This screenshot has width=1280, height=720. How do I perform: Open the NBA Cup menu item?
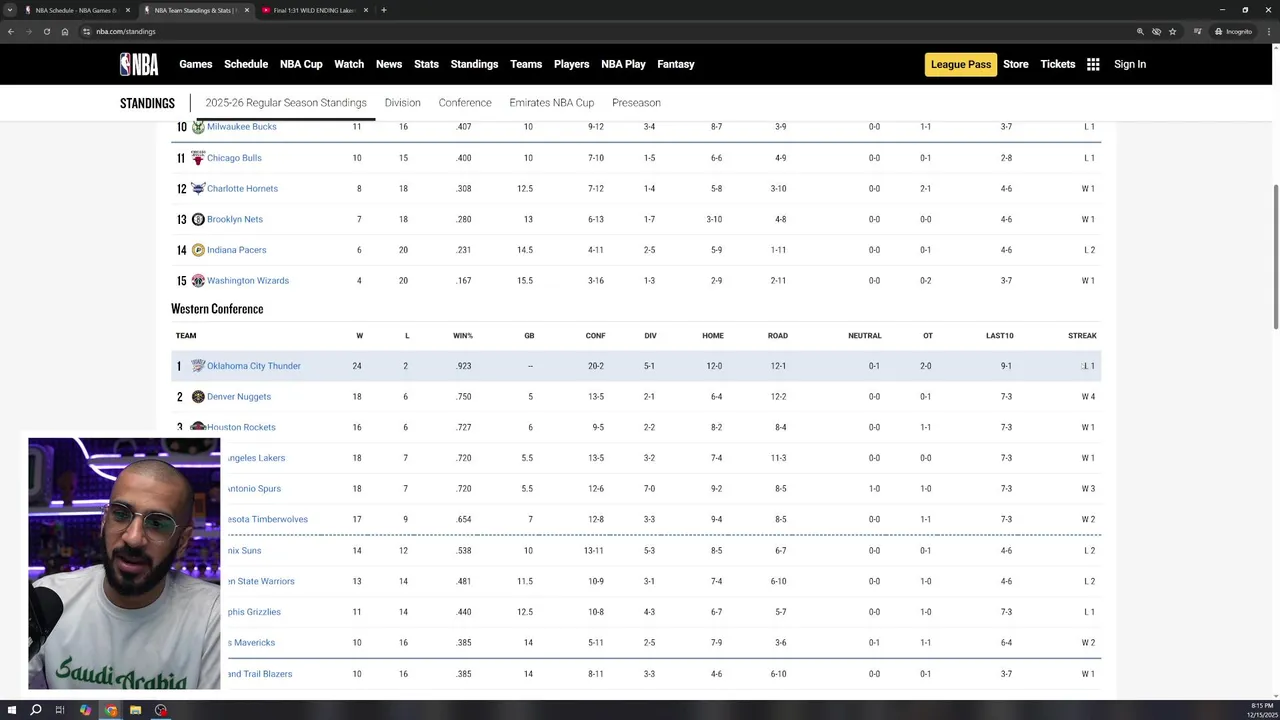point(301,64)
